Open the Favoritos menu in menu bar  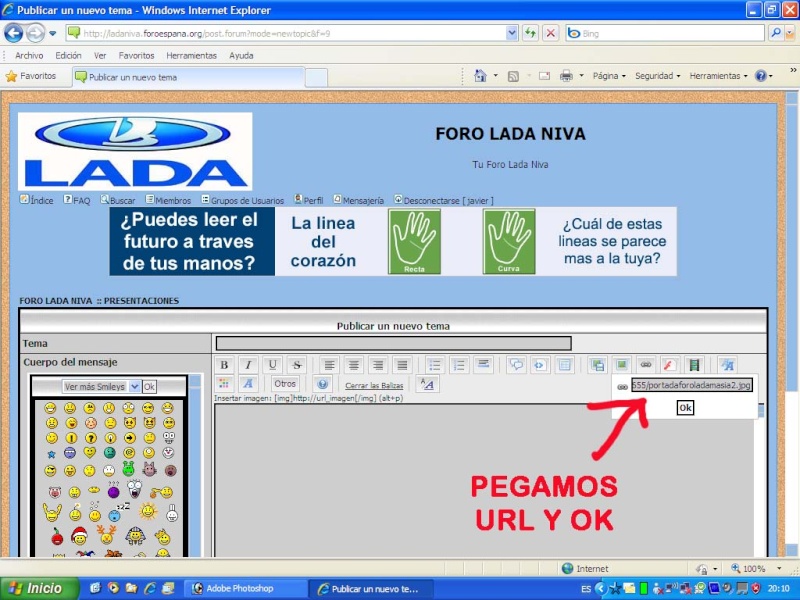[136, 56]
